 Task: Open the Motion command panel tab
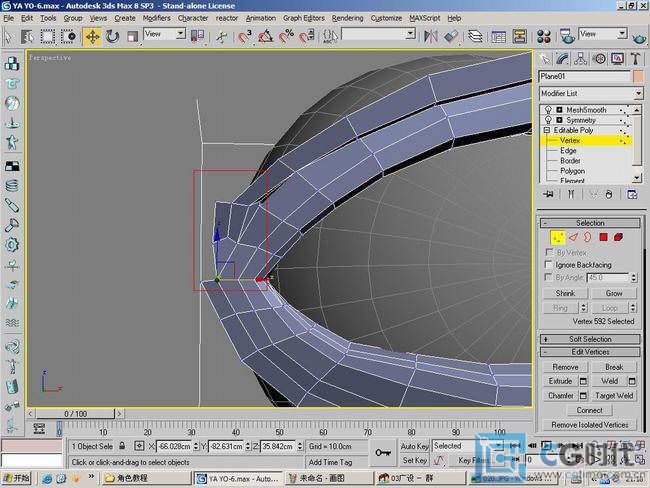599,59
